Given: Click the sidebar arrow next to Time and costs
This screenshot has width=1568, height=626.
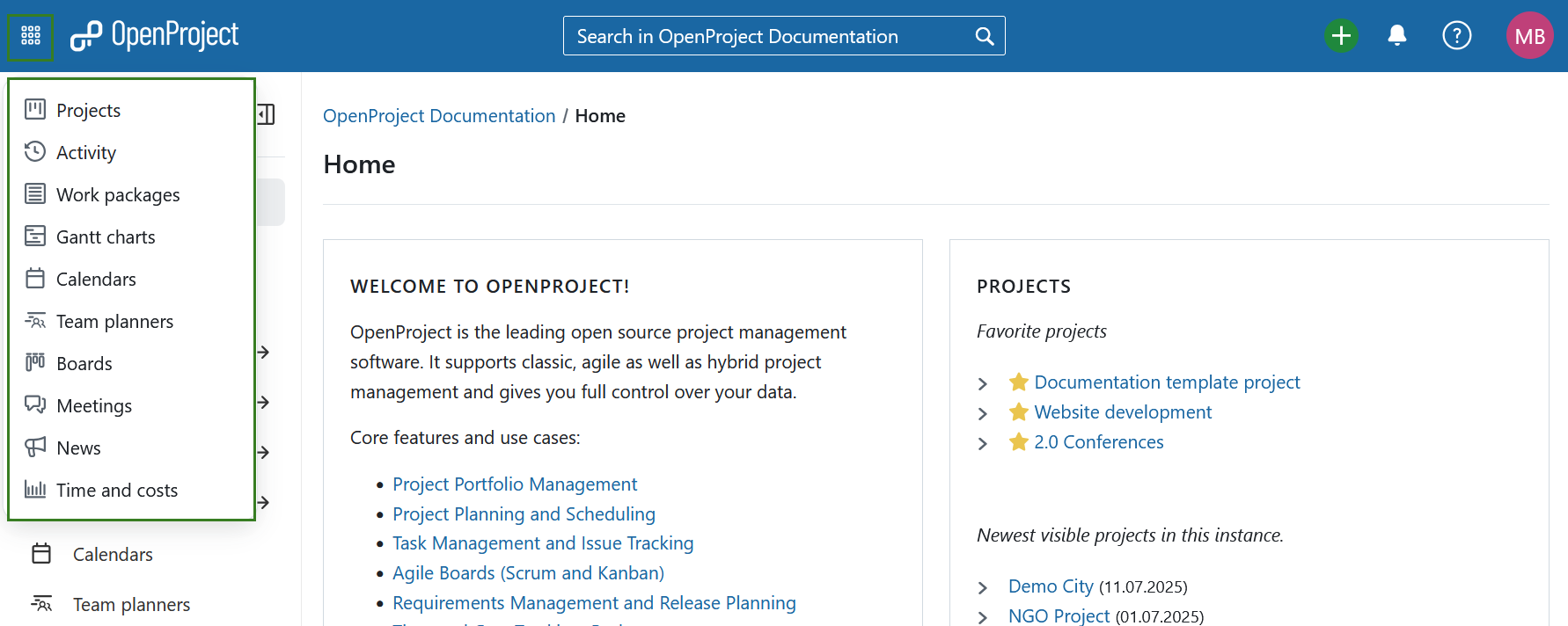Looking at the screenshot, I should click(263, 502).
